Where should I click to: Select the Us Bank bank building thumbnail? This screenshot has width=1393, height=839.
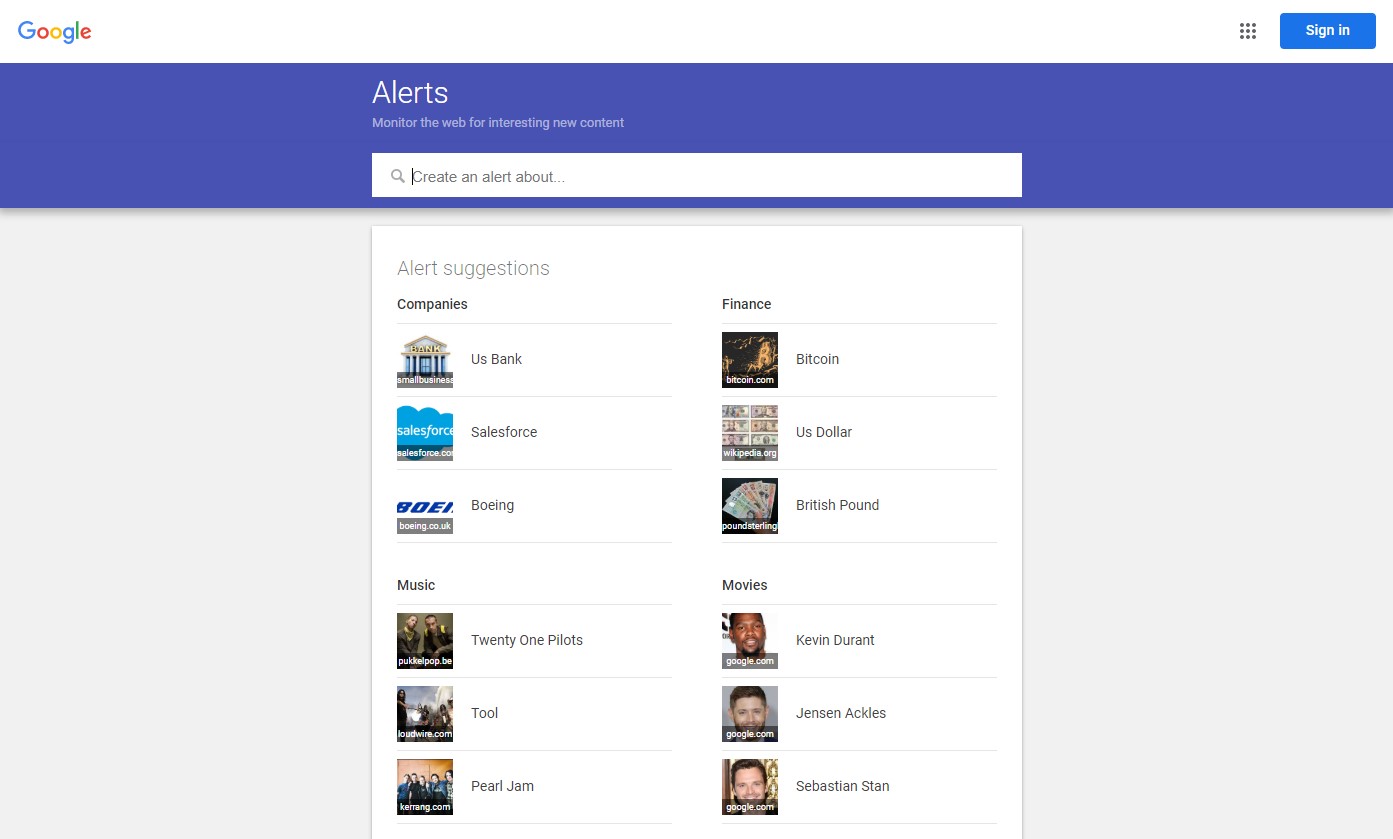pos(425,360)
